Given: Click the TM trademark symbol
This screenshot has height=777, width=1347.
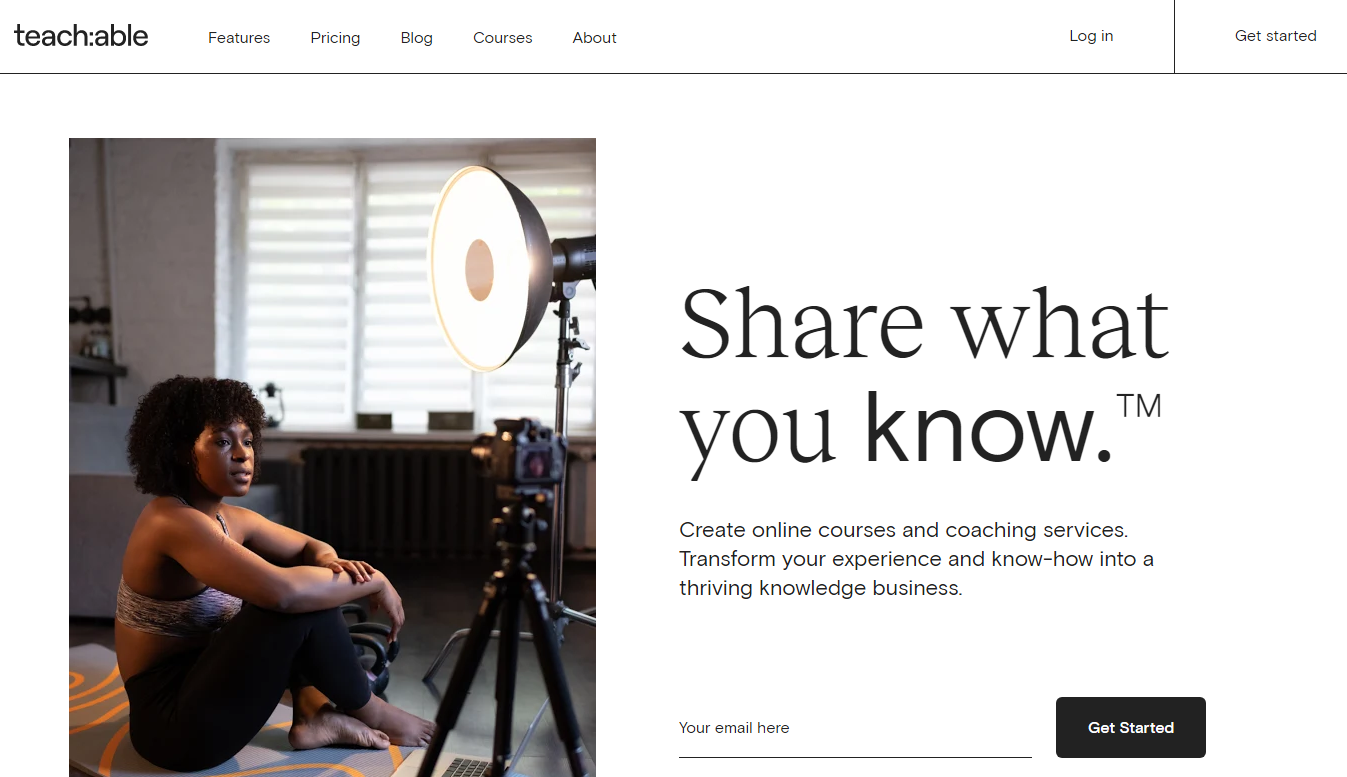Looking at the screenshot, I should [1139, 406].
